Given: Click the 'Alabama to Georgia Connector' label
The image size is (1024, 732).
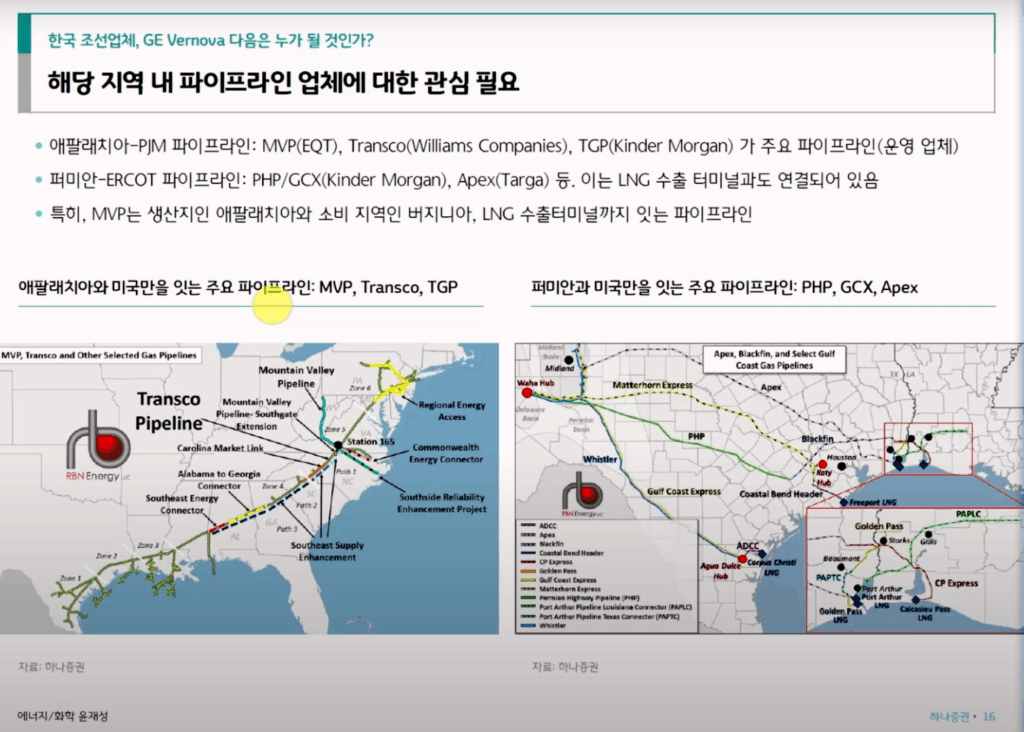Looking at the screenshot, I should coord(219,480).
